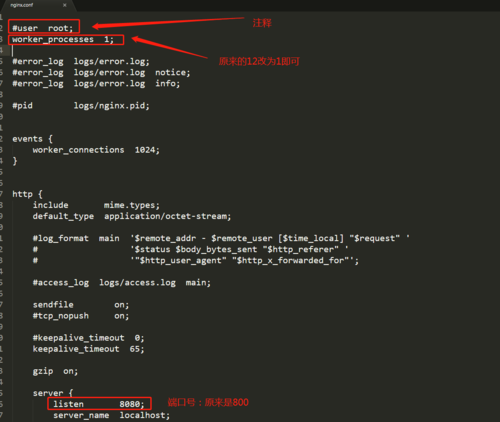Viewport: 500px width, 422px height.
Task: Place cursor on '#user root;' line
Action: 43,28
